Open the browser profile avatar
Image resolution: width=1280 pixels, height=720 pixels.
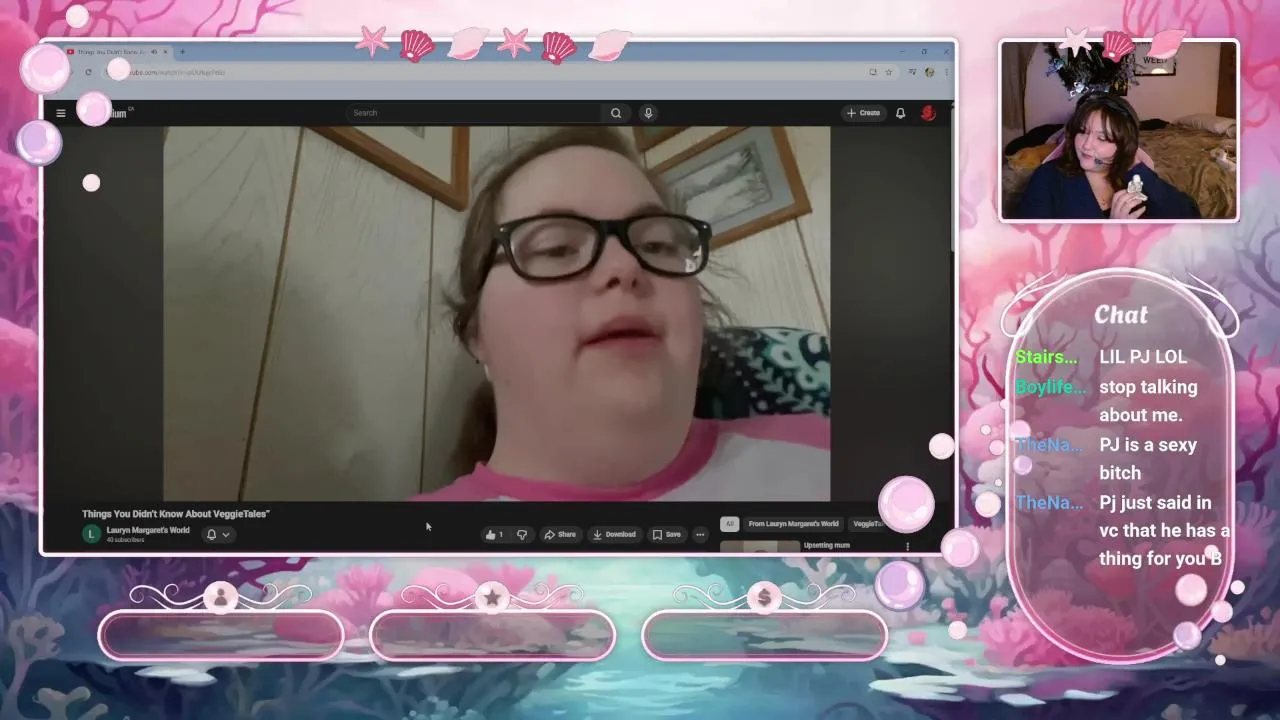pyautogui.click(x=930, y=72)
